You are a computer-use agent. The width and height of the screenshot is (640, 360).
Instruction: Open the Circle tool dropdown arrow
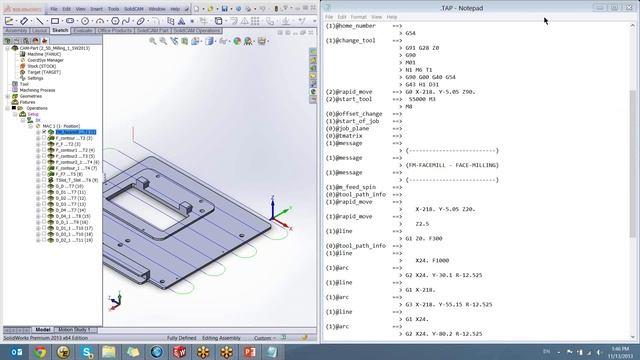(92, 21)
